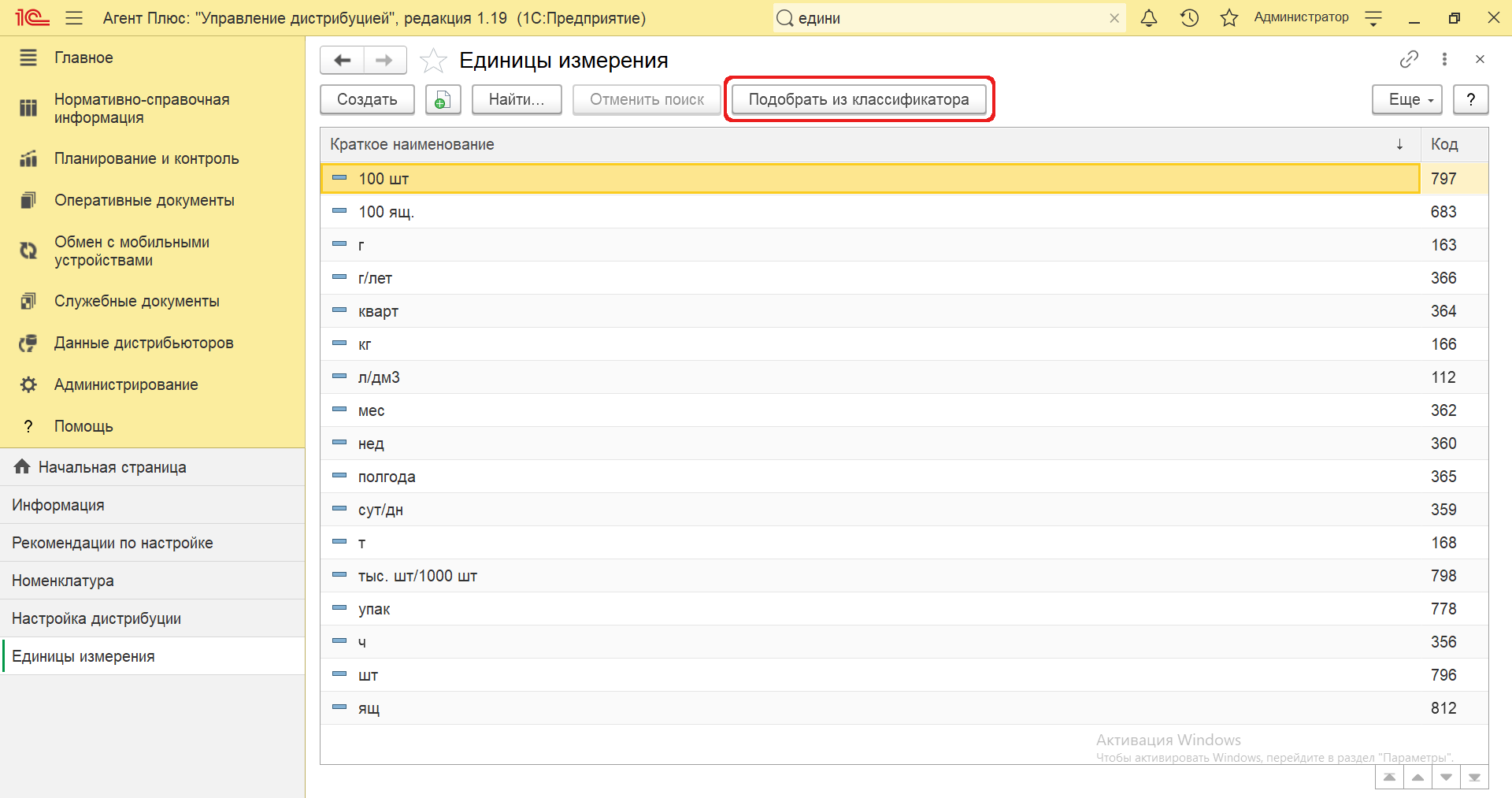Go back with left arrow button
The image size is (1512, 798).
(343, 60)
